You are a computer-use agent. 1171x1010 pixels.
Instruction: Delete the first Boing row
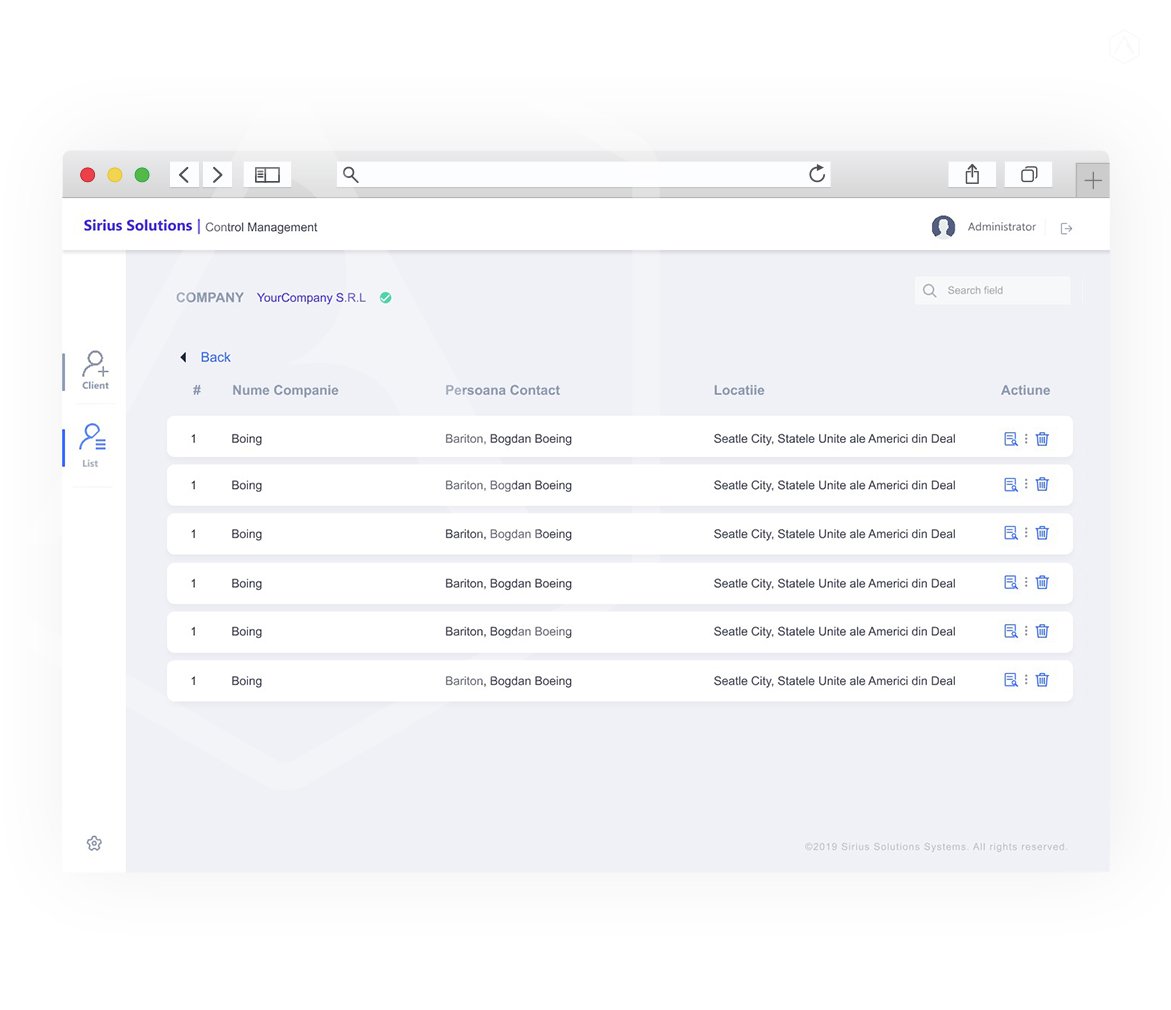pyautogui.click(x=1042, y=438)
